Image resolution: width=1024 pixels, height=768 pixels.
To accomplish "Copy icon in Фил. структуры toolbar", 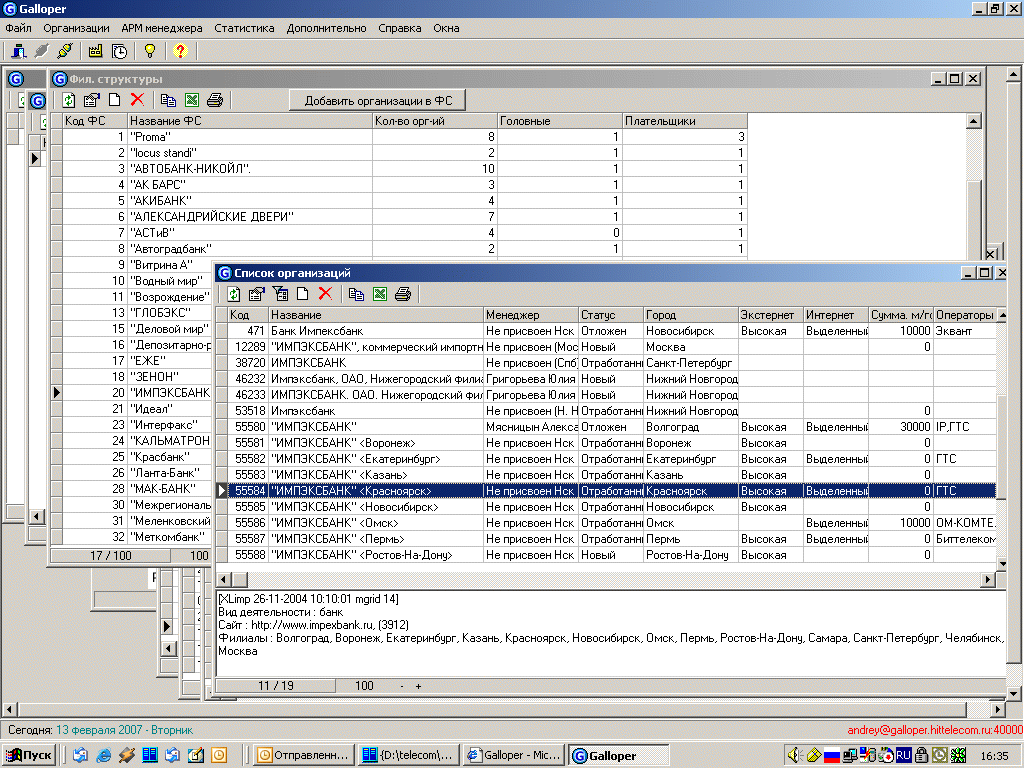I will pos(168,100).
